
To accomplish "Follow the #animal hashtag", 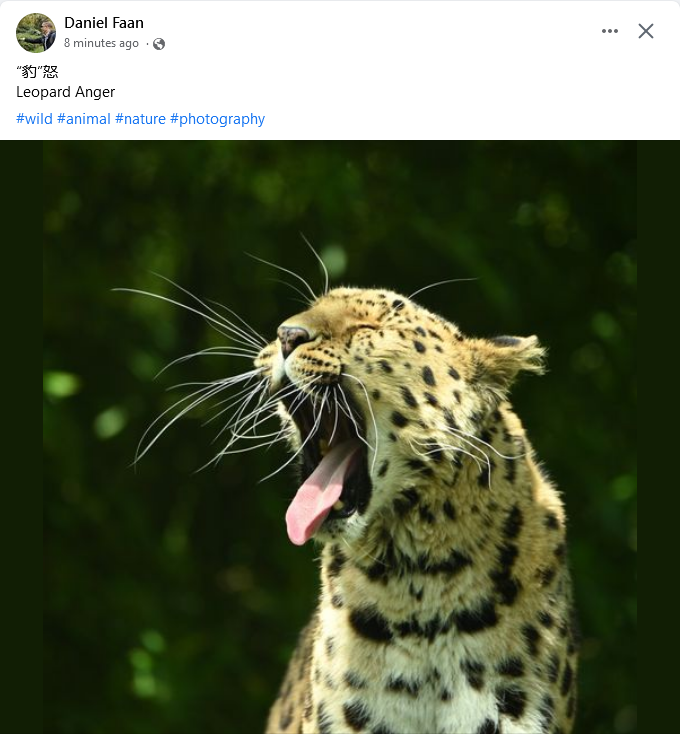I will click(83, 119).
